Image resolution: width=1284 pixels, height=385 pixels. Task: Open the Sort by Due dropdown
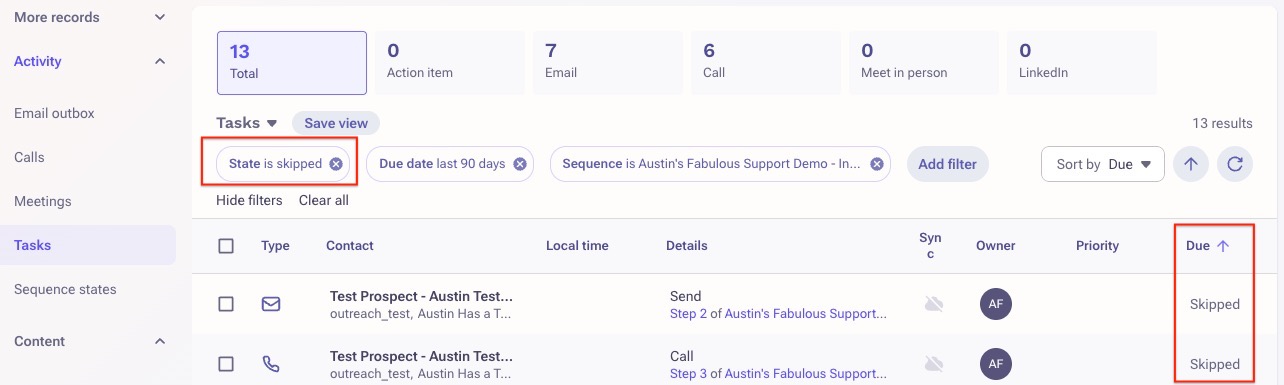pos(1103,164)
